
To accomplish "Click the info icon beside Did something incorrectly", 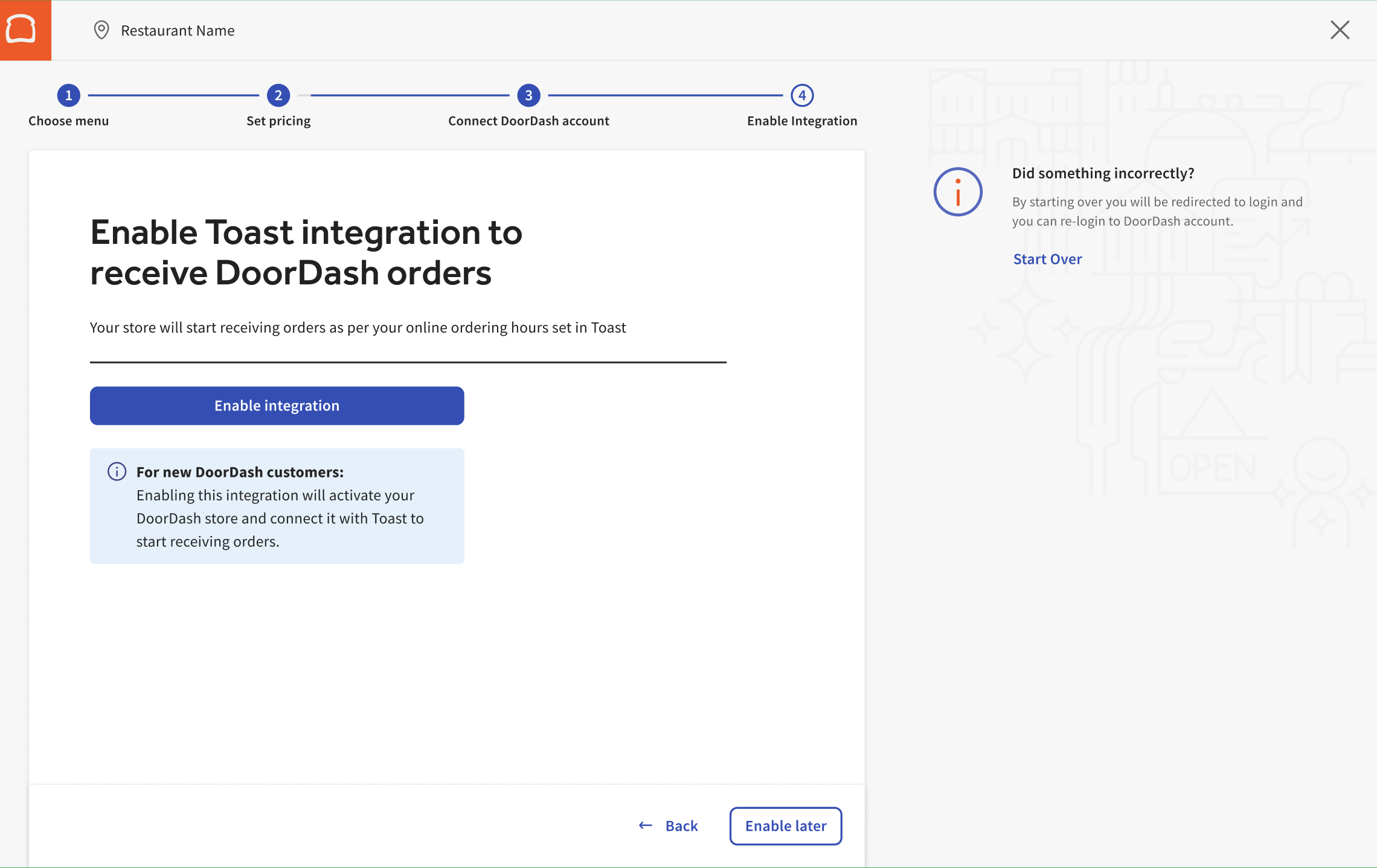I will click(x=957, y=191).
